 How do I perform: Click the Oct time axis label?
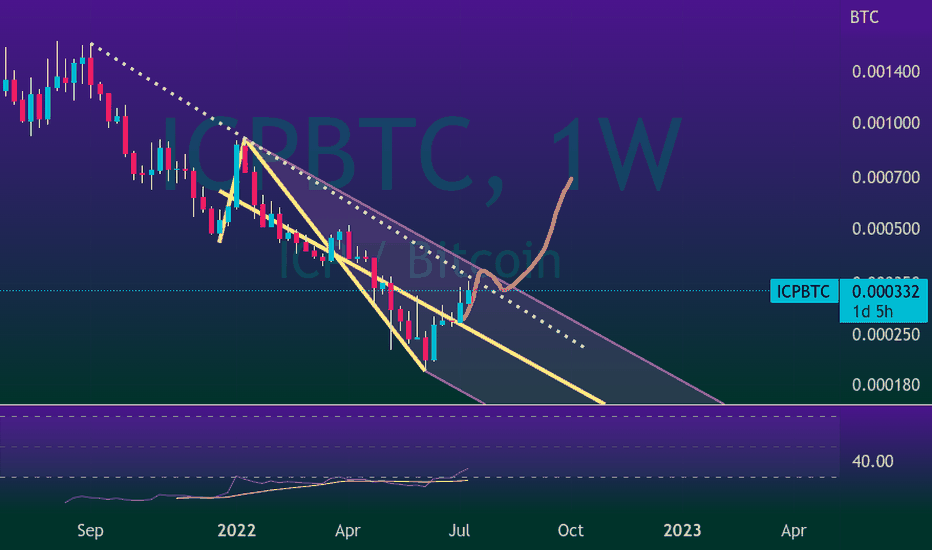pos(570,530)
